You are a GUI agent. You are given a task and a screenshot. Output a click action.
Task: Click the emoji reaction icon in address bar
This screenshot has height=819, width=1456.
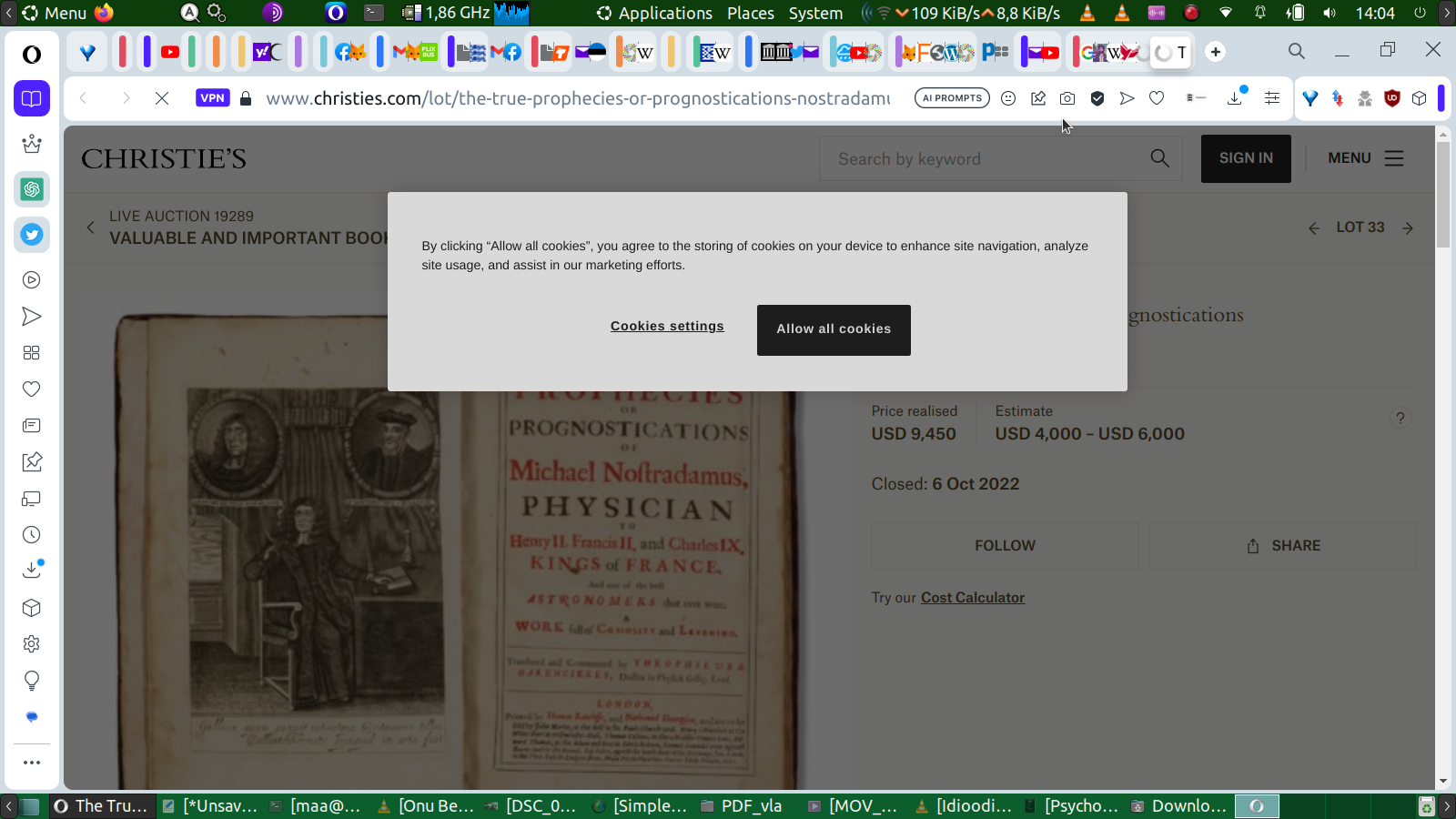pyautogui.click(x=1008, y=98)
